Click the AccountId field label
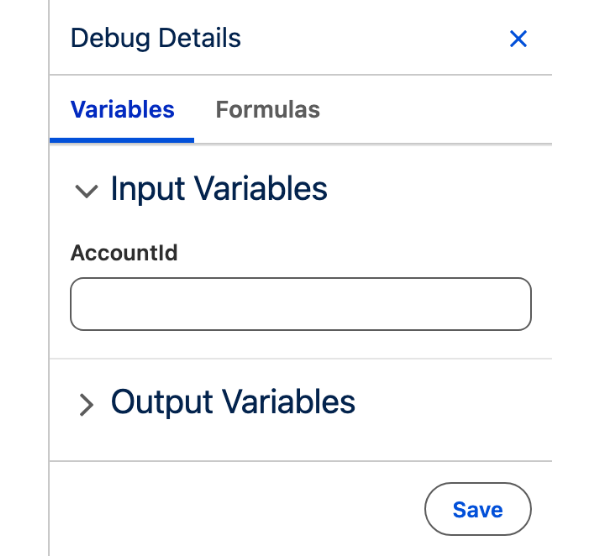 point(124,253)
